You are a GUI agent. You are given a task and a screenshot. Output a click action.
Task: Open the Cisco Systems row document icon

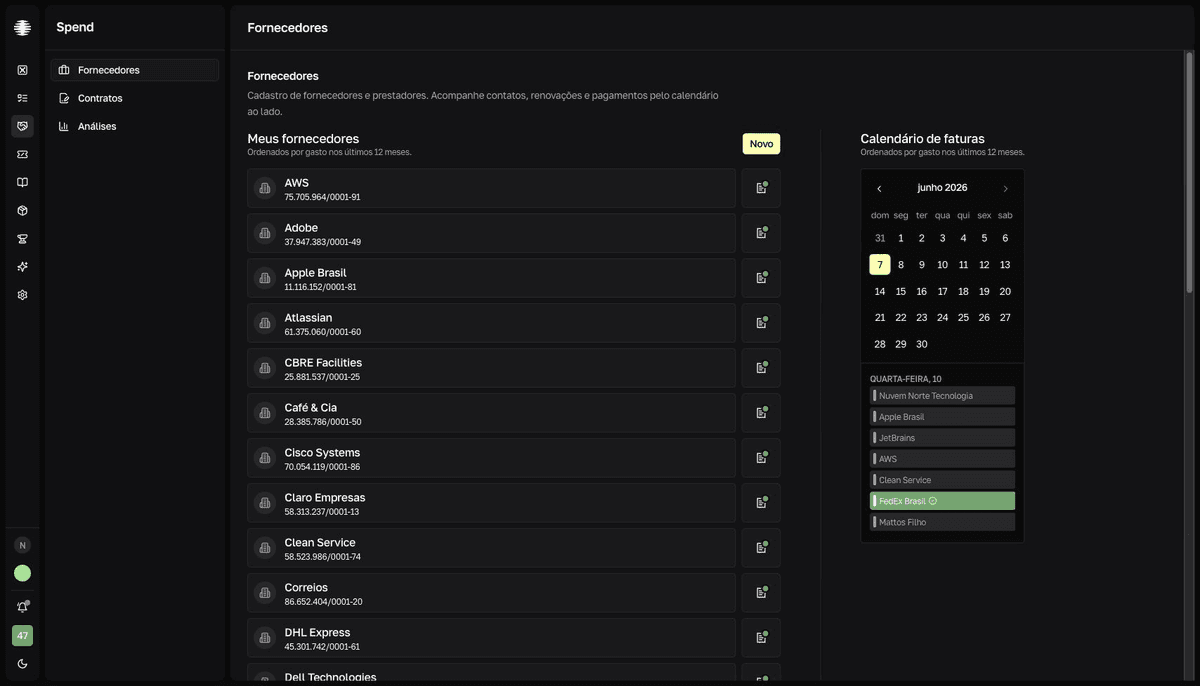pyautogui.click(x=761, y=458)
